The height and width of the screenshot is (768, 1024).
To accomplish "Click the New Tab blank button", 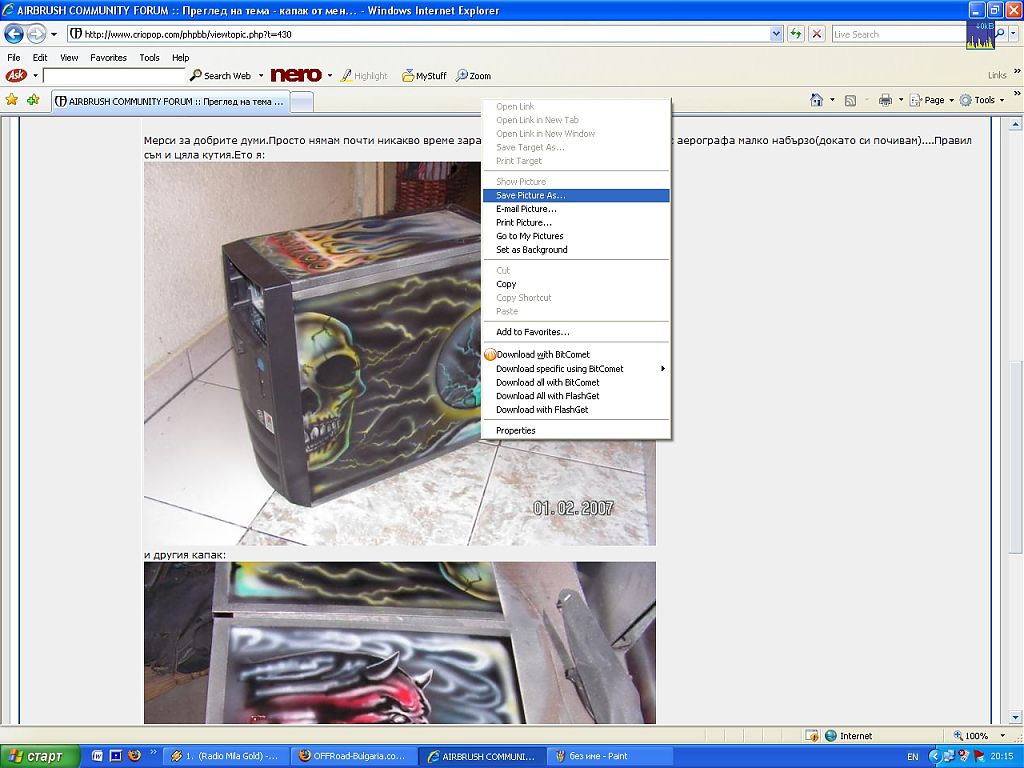I will [301, 102].
